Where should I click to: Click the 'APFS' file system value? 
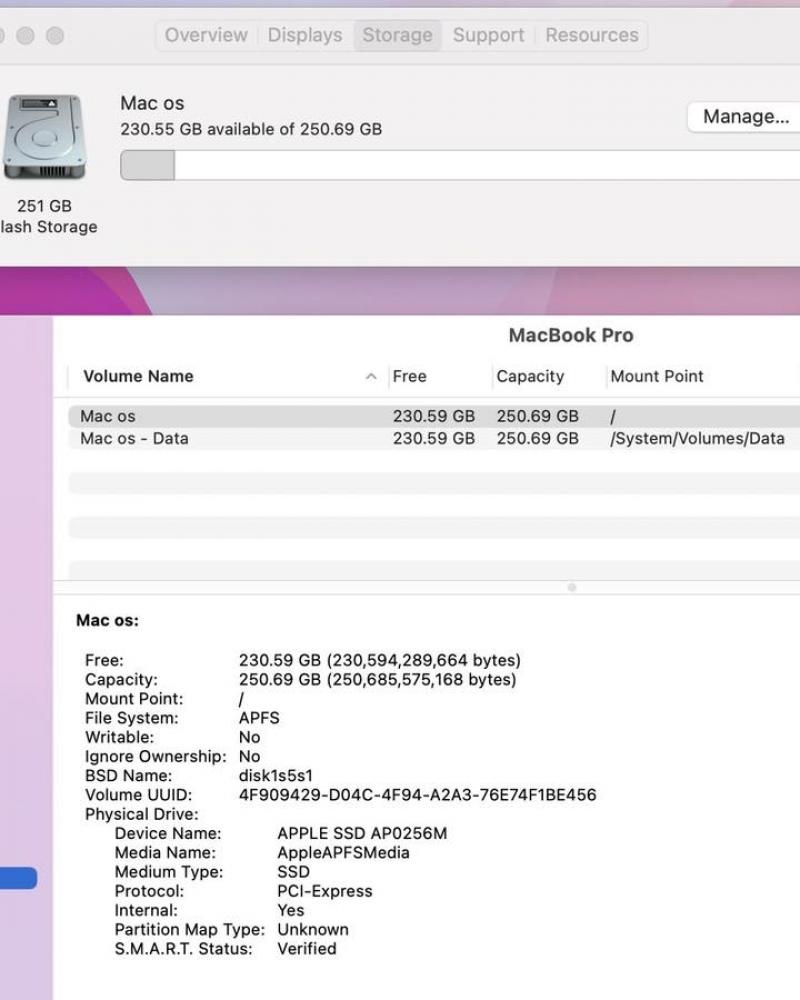259,718
